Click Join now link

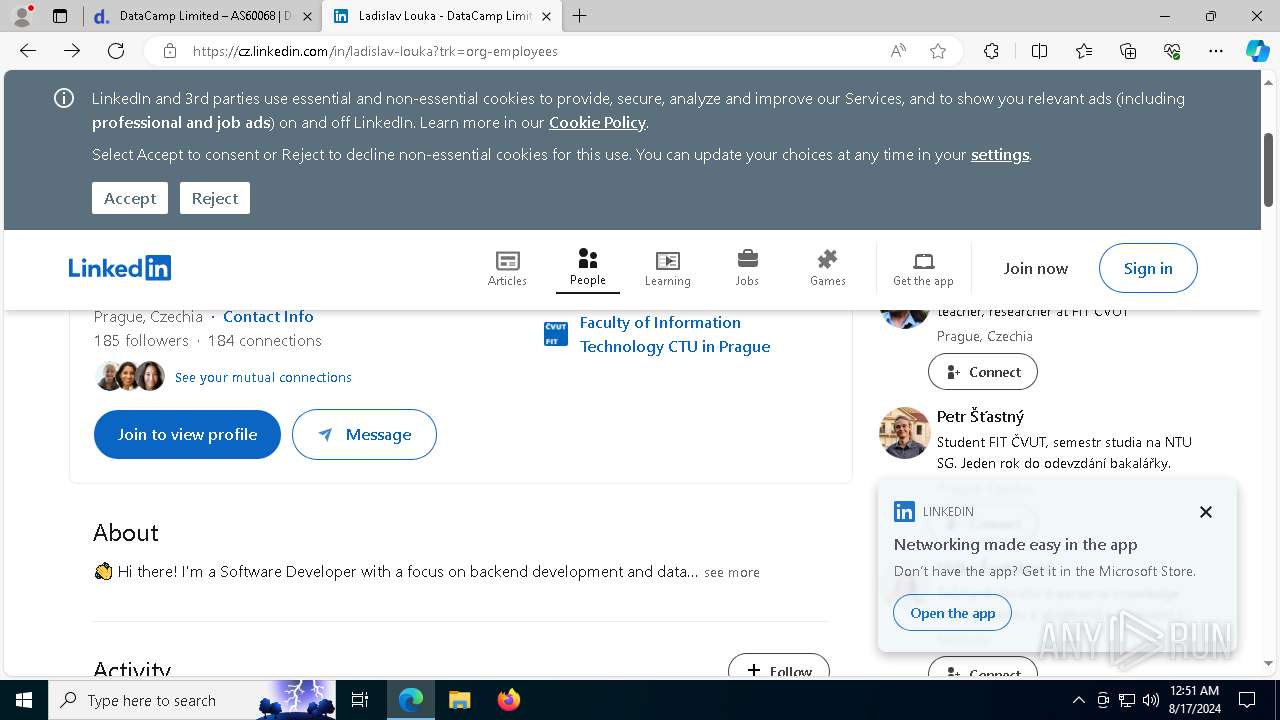(x=1036, y=268)
